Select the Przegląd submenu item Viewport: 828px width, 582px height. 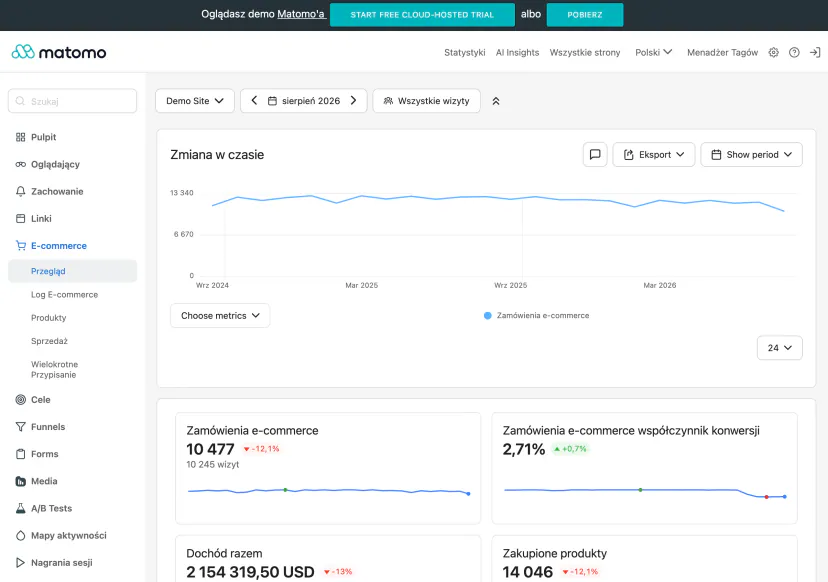tap(73, 271)
